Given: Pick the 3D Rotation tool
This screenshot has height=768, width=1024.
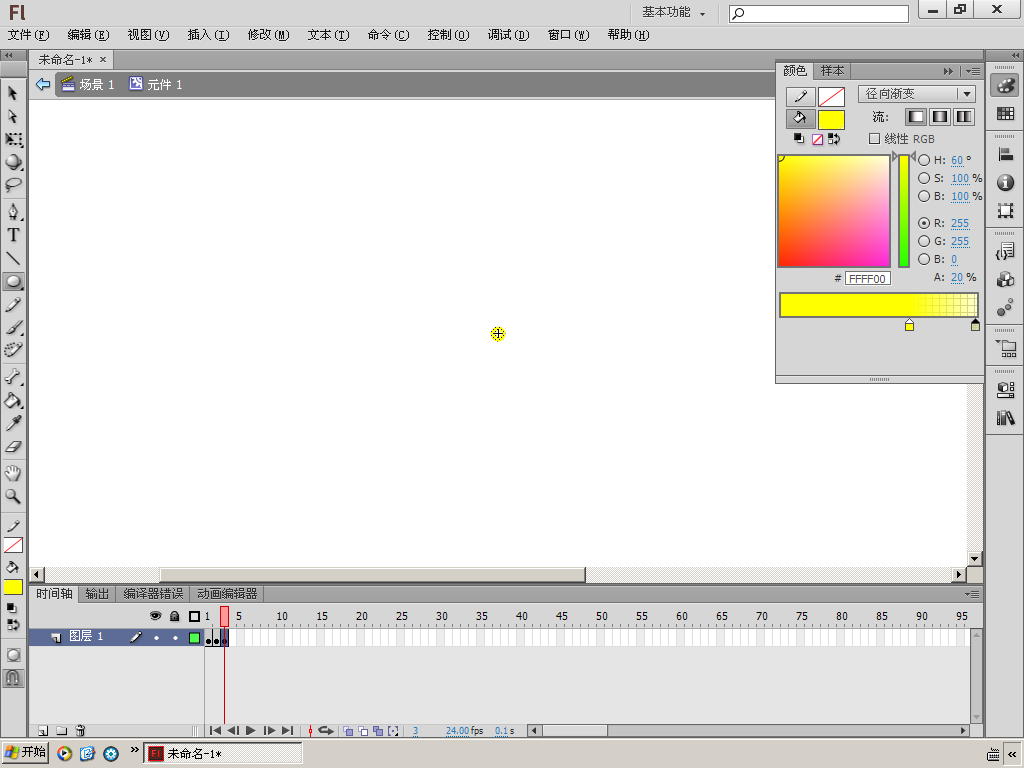Looking at the screenshot, I should pos(12,162).
